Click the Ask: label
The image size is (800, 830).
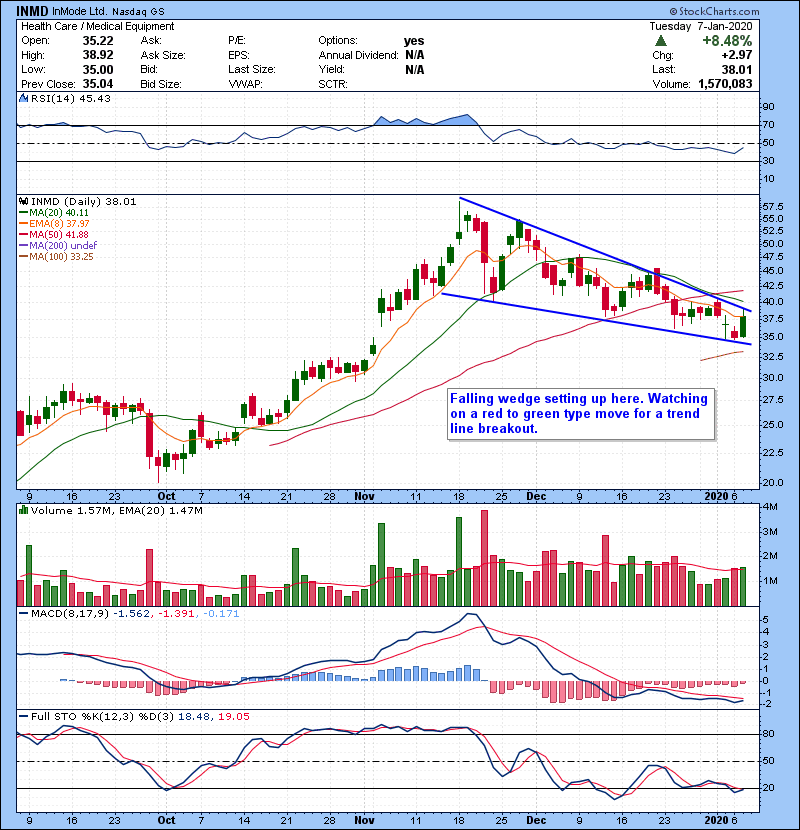tap(151, 41)
